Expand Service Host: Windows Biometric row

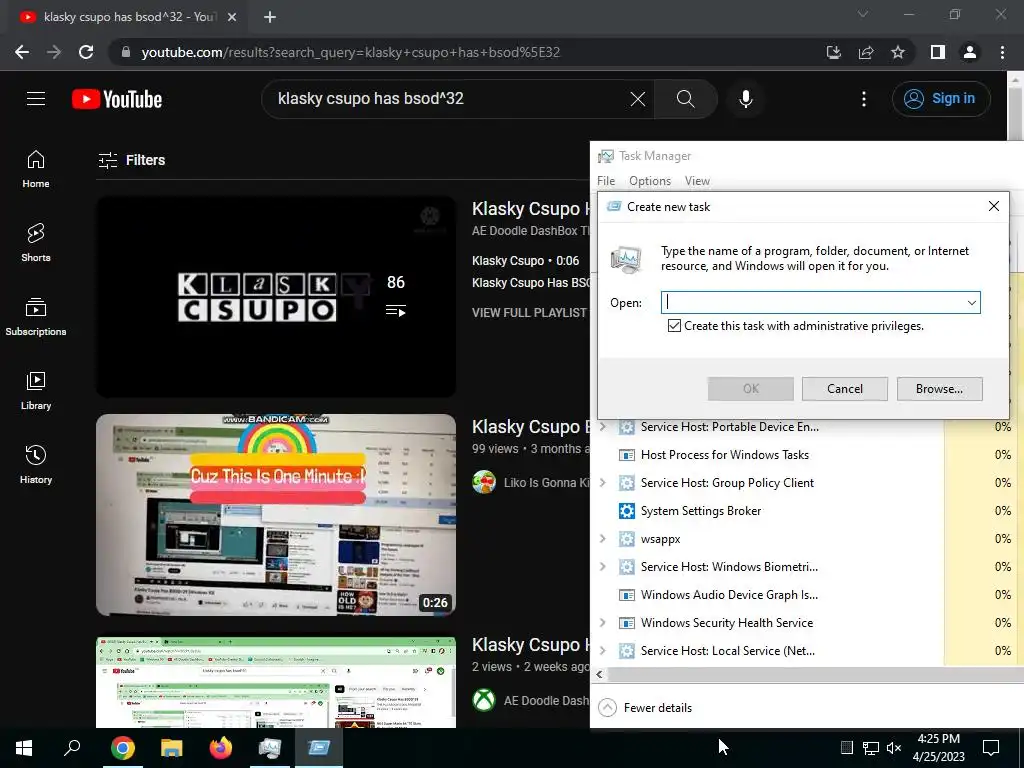(x=603, y=567)
